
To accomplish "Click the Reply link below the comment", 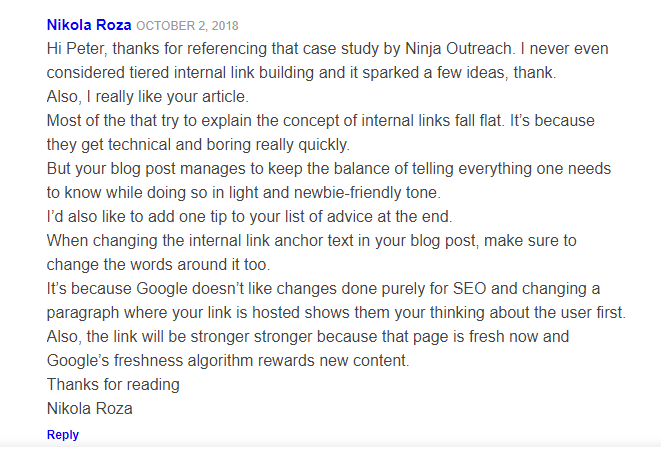I will click(x=63, y=435).
